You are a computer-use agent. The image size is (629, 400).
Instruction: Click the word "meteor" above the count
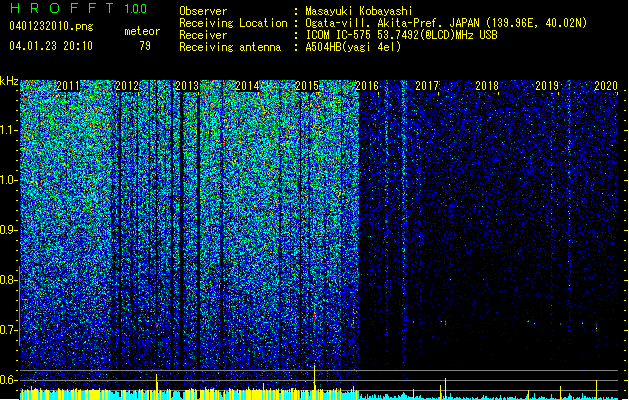[142, 31]
